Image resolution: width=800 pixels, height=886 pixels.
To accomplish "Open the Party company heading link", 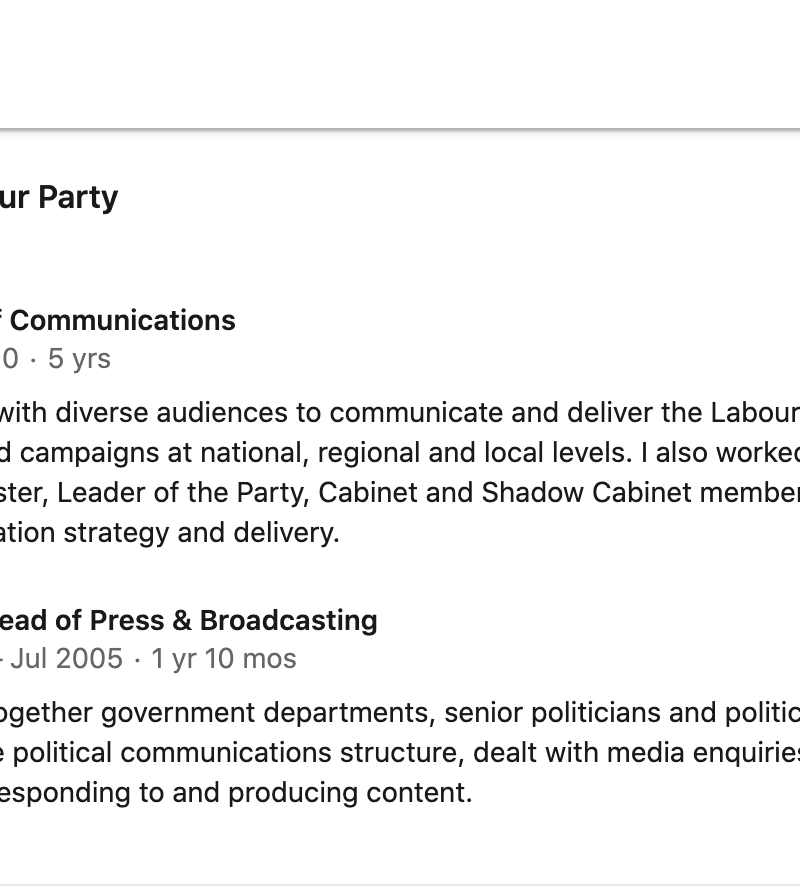I will 60,197.
